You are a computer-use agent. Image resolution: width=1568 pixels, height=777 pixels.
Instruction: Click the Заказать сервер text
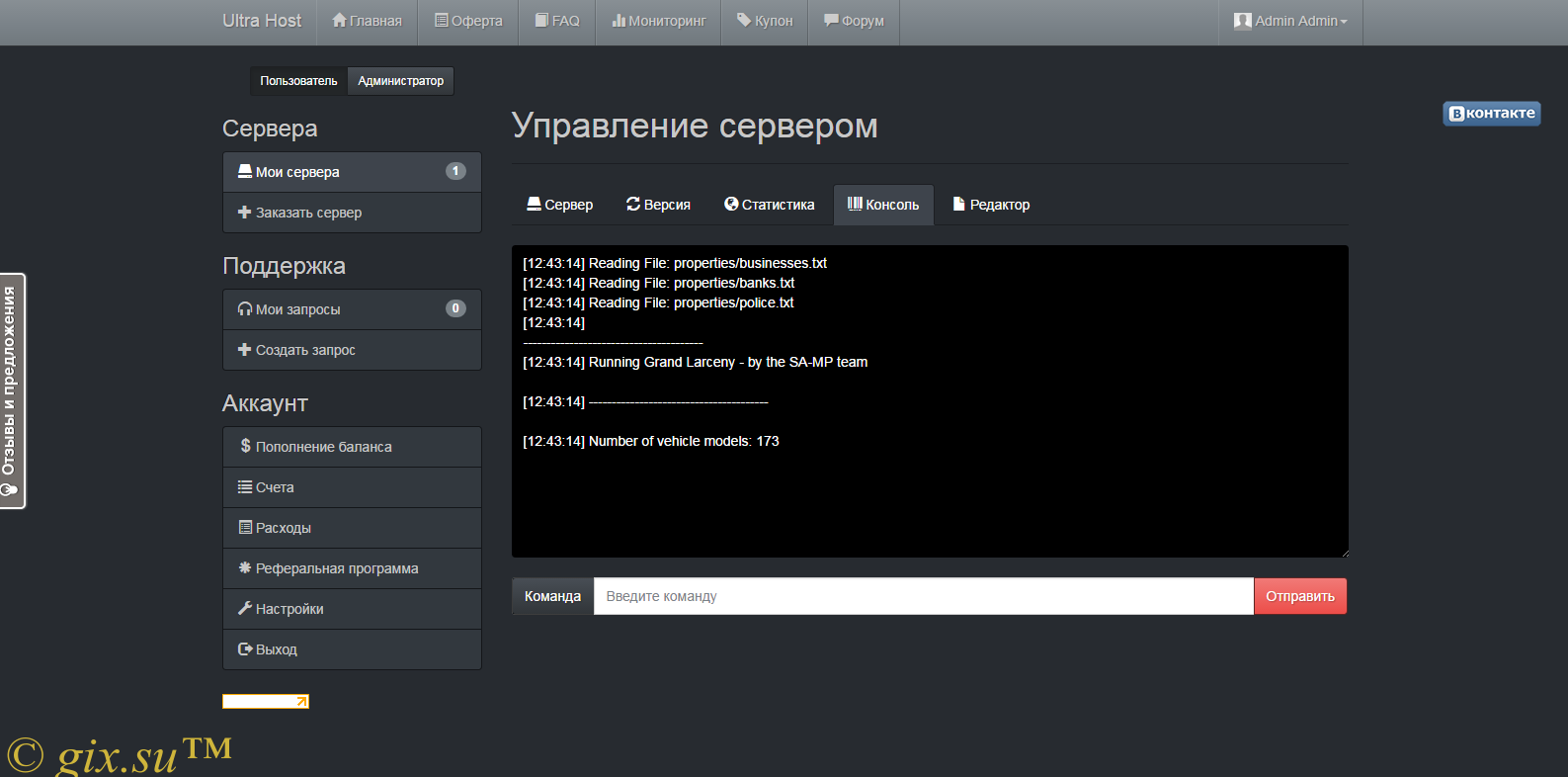click(308, 213)
